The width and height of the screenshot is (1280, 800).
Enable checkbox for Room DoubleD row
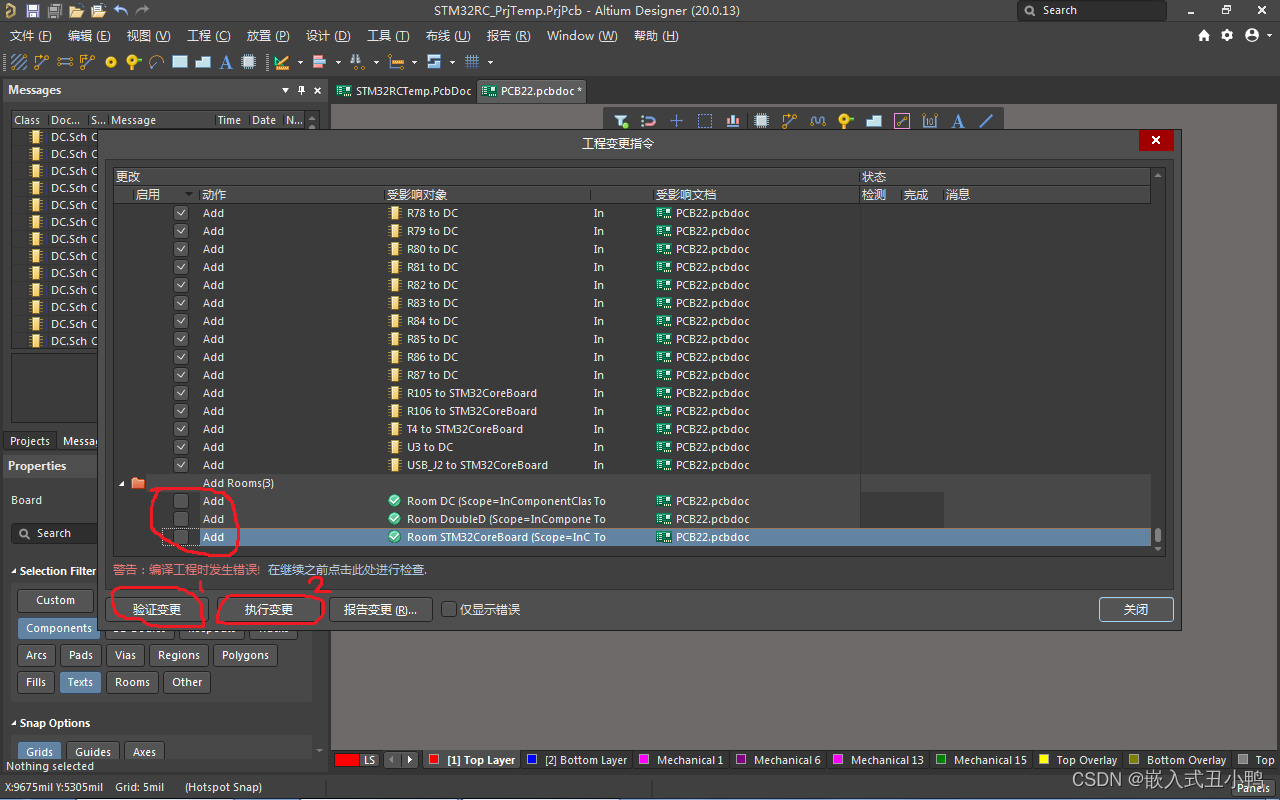[x=181, y=519]
